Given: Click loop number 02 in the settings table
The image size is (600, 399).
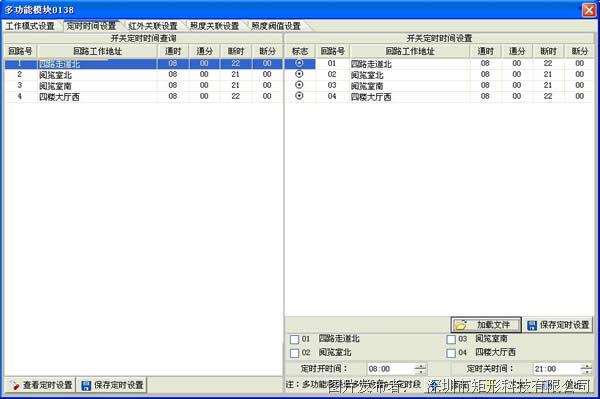Looking at the screenshot, I should [x=332, y=74].
